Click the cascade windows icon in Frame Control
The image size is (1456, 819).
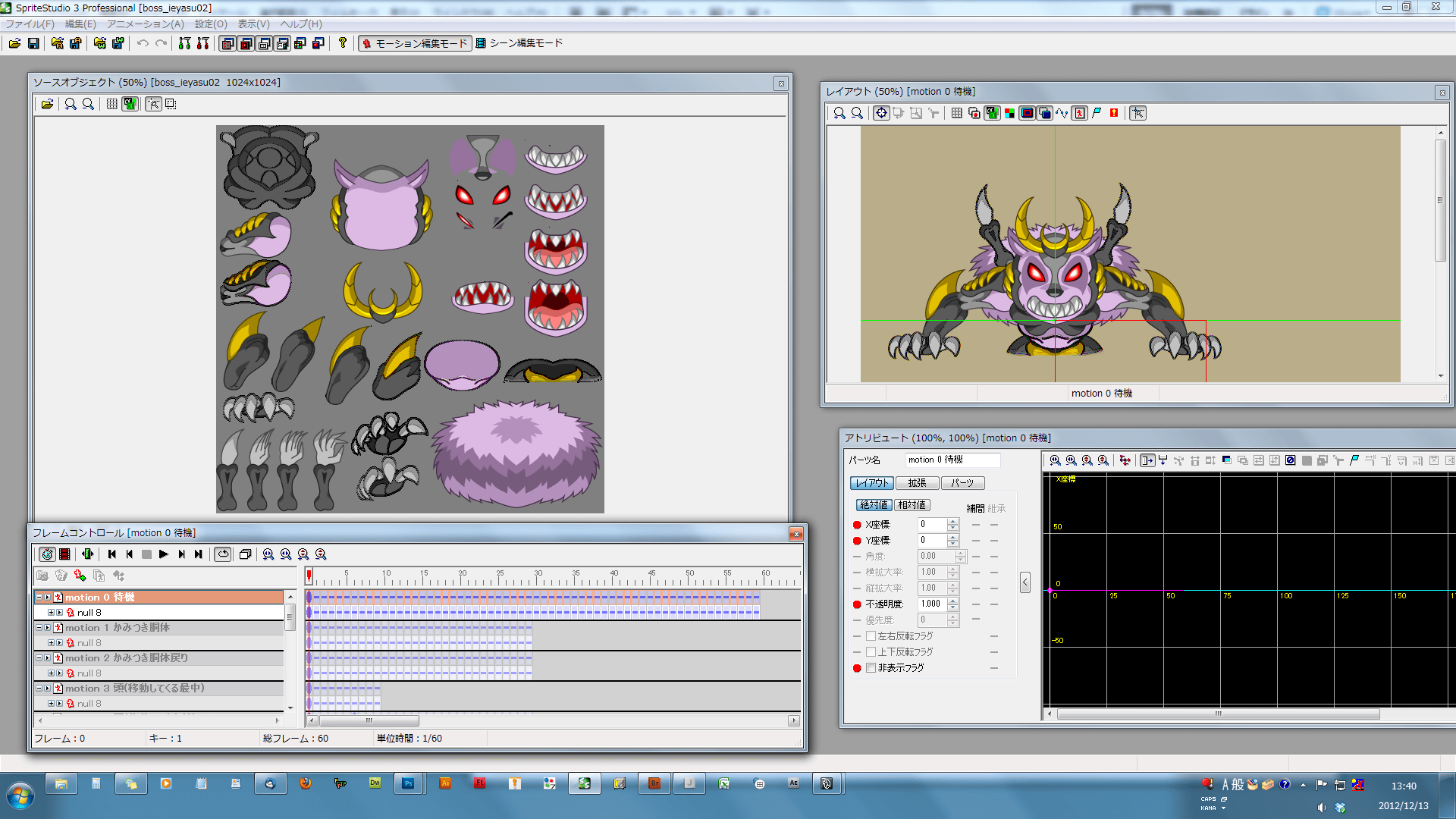point(245,554)
